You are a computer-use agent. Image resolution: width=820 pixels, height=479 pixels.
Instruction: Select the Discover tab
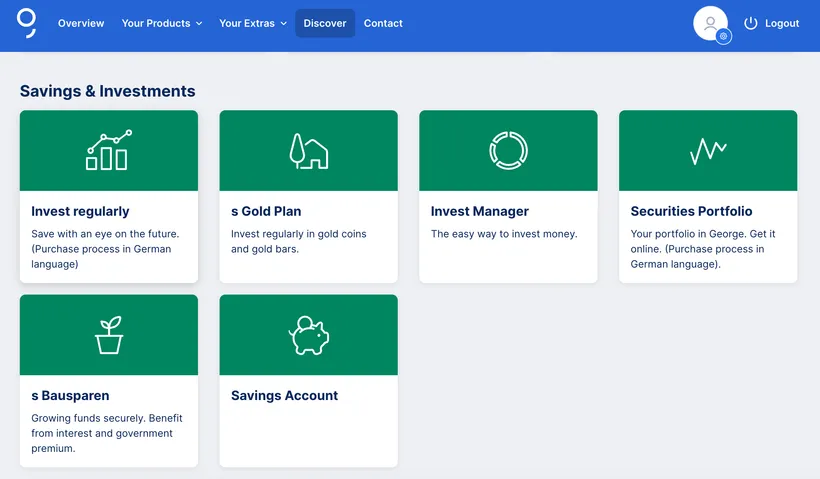point(325,23)
